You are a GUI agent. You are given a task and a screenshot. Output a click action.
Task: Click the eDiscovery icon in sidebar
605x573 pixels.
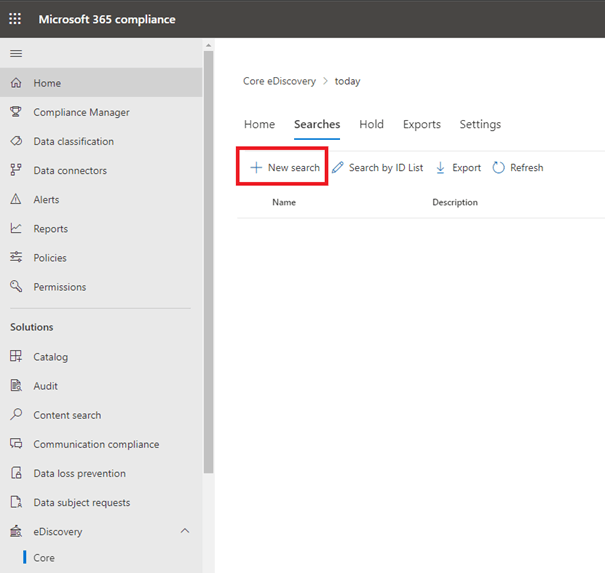tap(16, 531)
